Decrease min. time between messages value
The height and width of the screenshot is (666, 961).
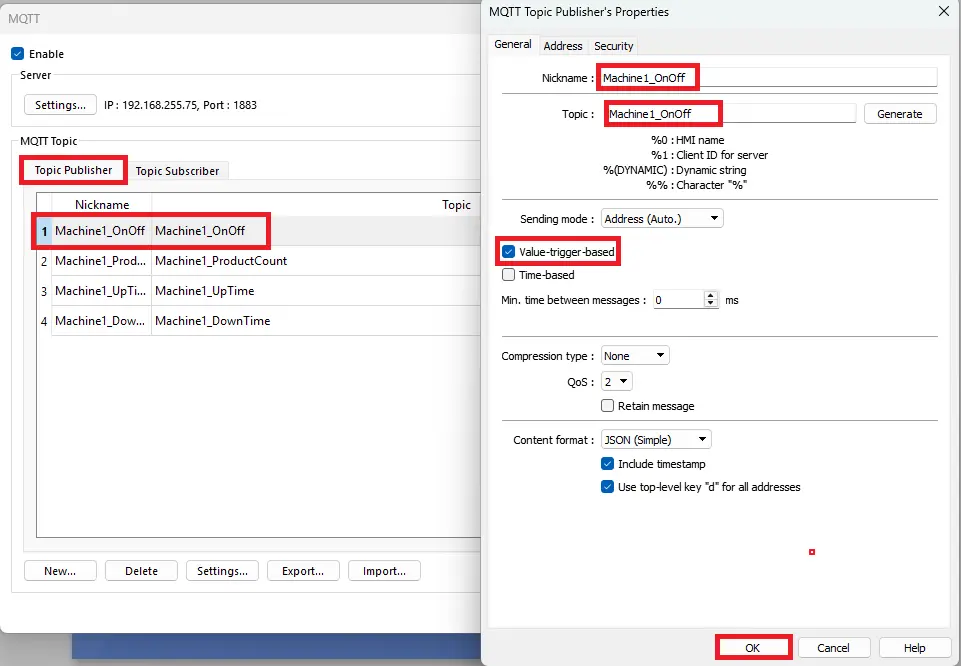[x=711, y=304]
